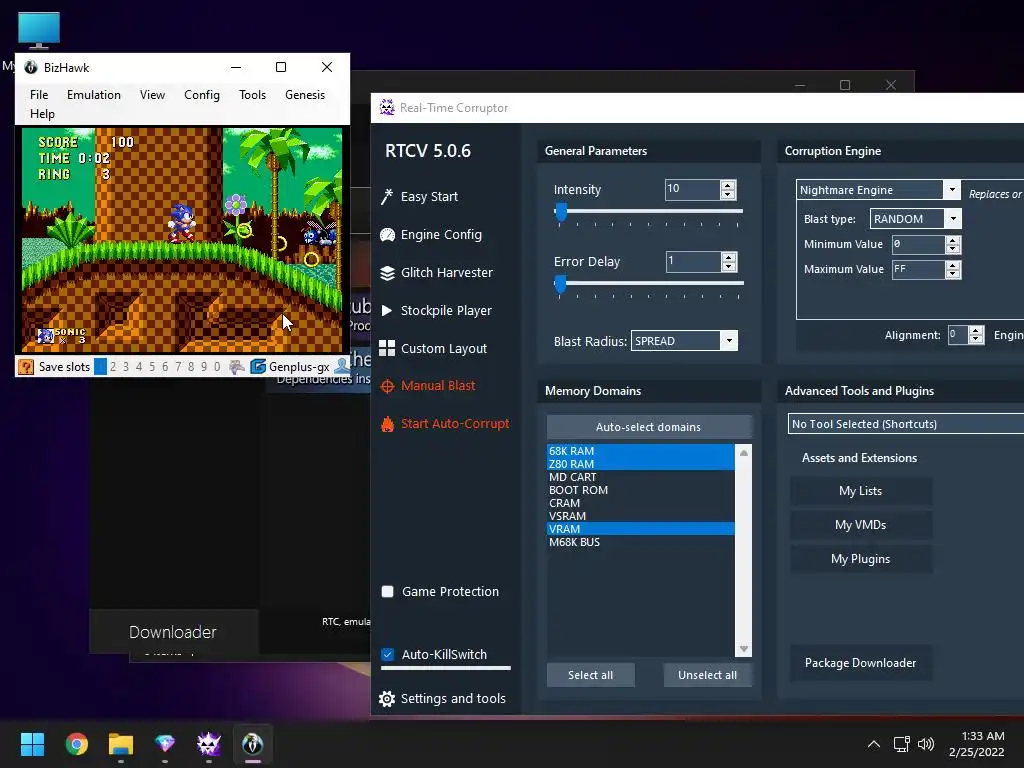Open the network tray icon
The width and height of the screenshot is (1024, 768).
tap(902, 744)
